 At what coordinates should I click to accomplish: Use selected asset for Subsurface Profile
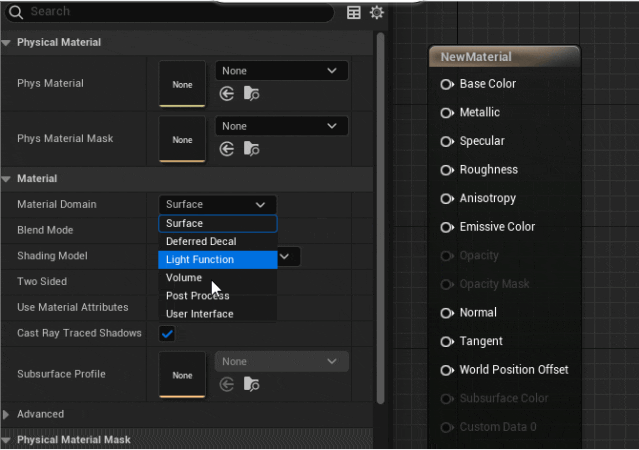[227, 384]
